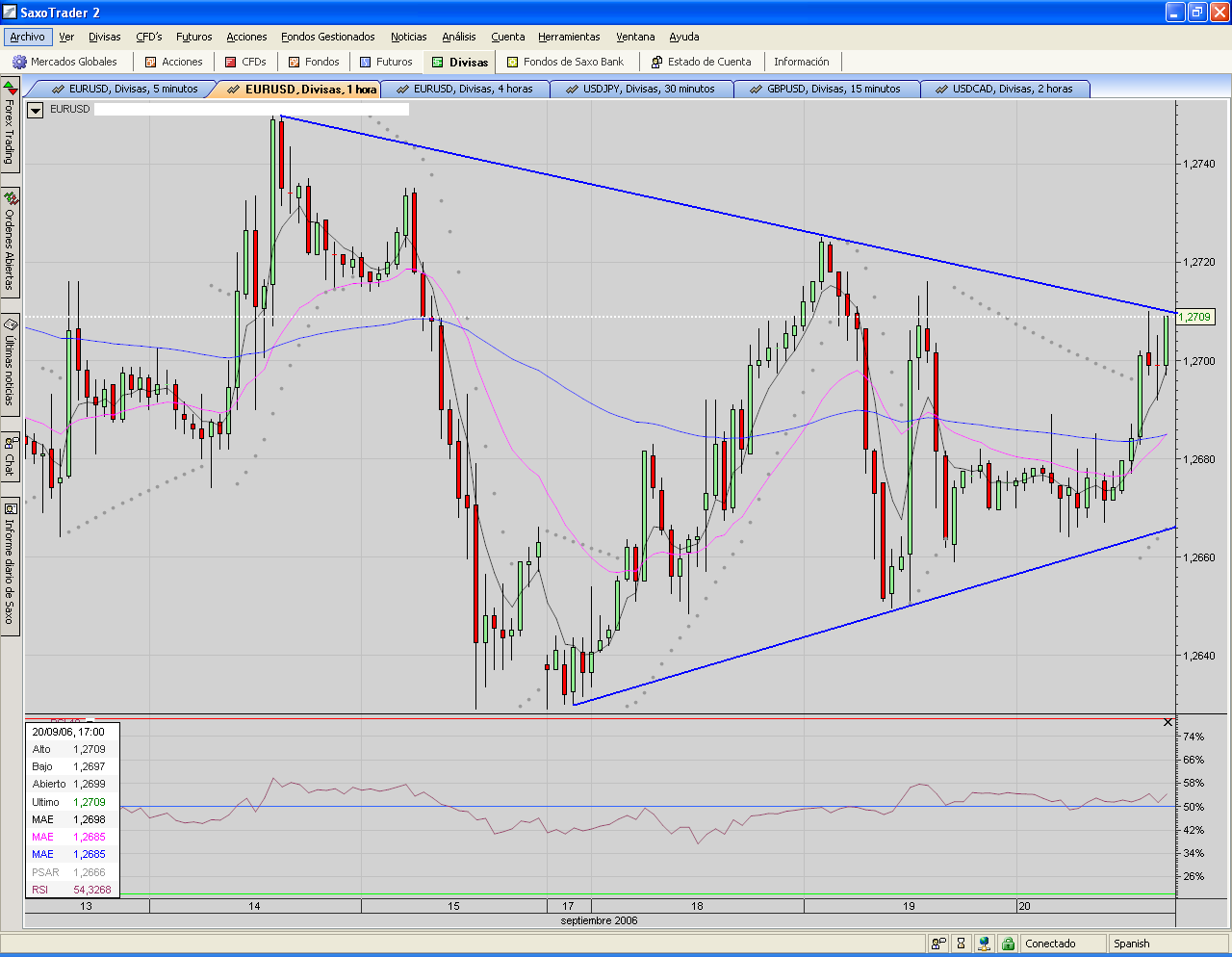1232x957 pixels.
Task: Open the Herramientas menu
Action: coord(569,37)
